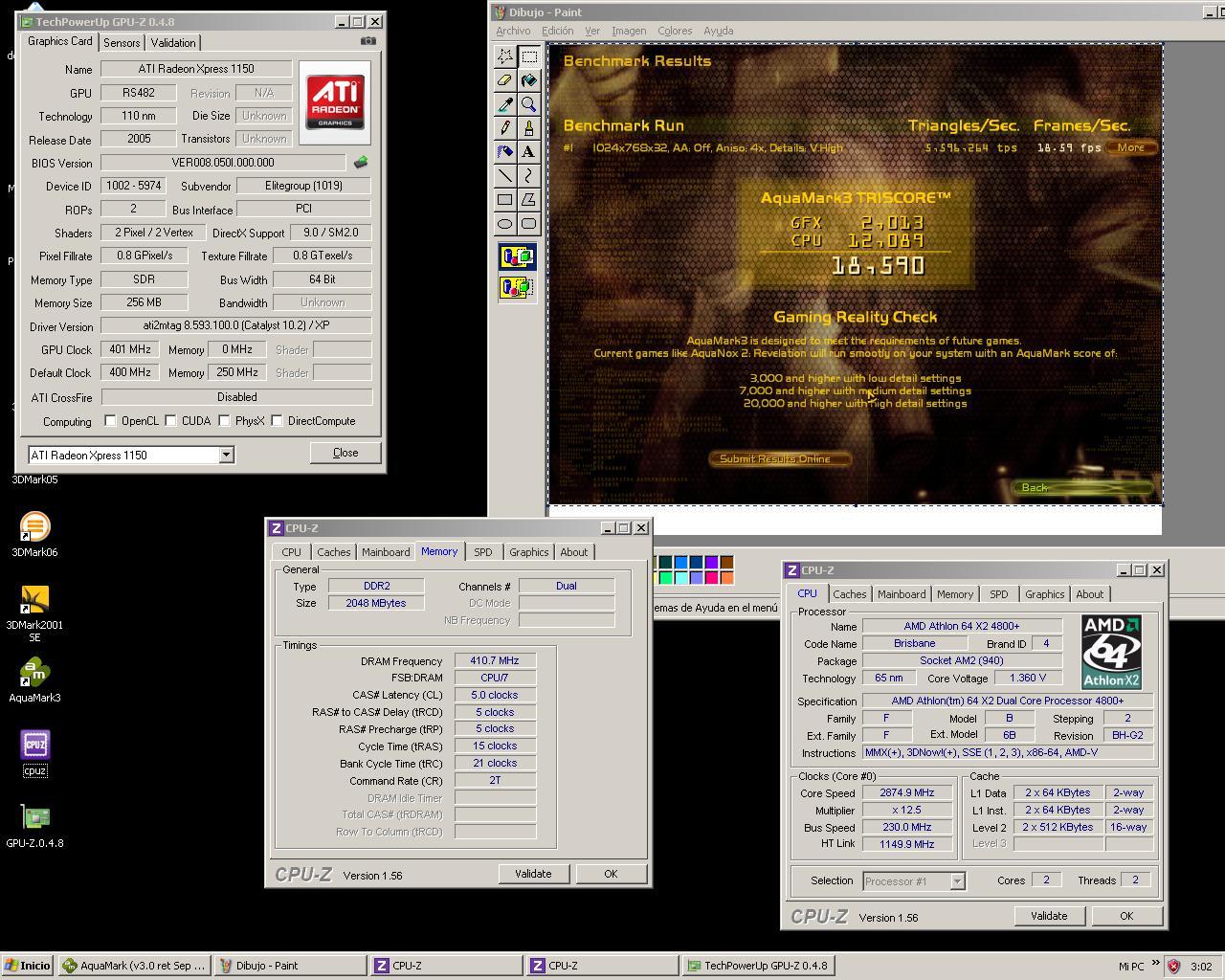Open the Ayuda menu in Paint
1225x980 pixels.
[719, 31]
